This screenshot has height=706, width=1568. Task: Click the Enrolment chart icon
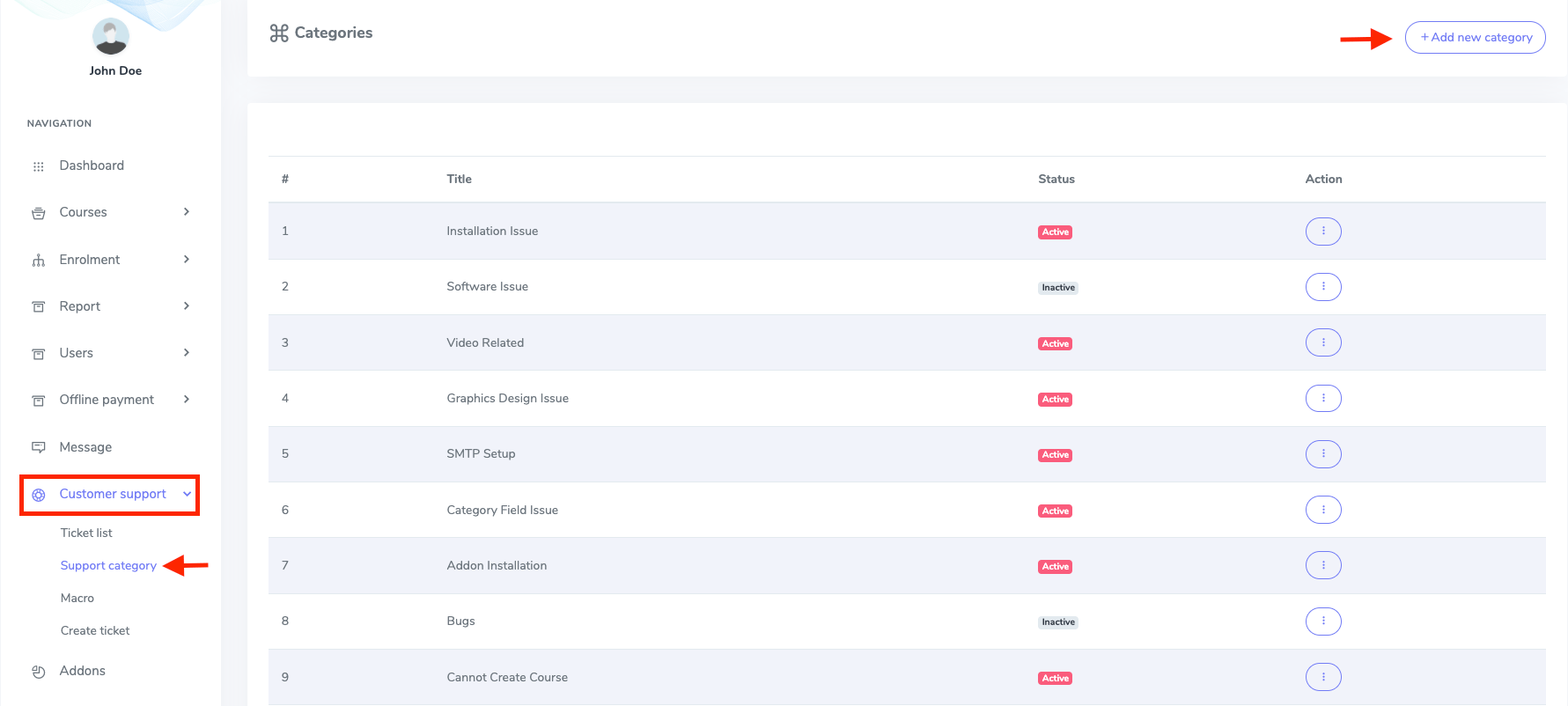click(x=39, y=259)
